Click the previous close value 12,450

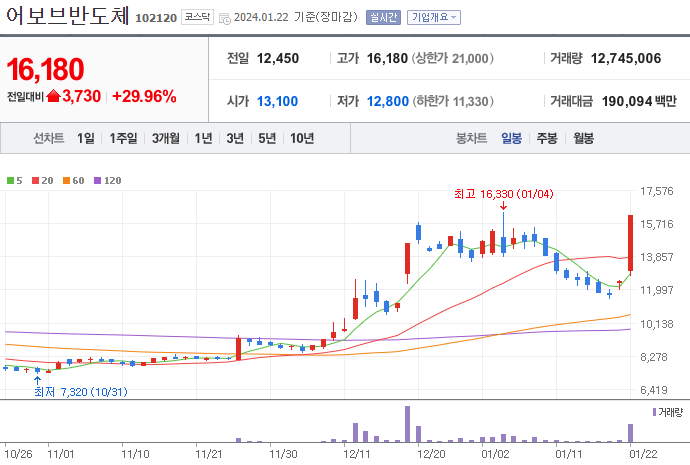coord(278,58)
